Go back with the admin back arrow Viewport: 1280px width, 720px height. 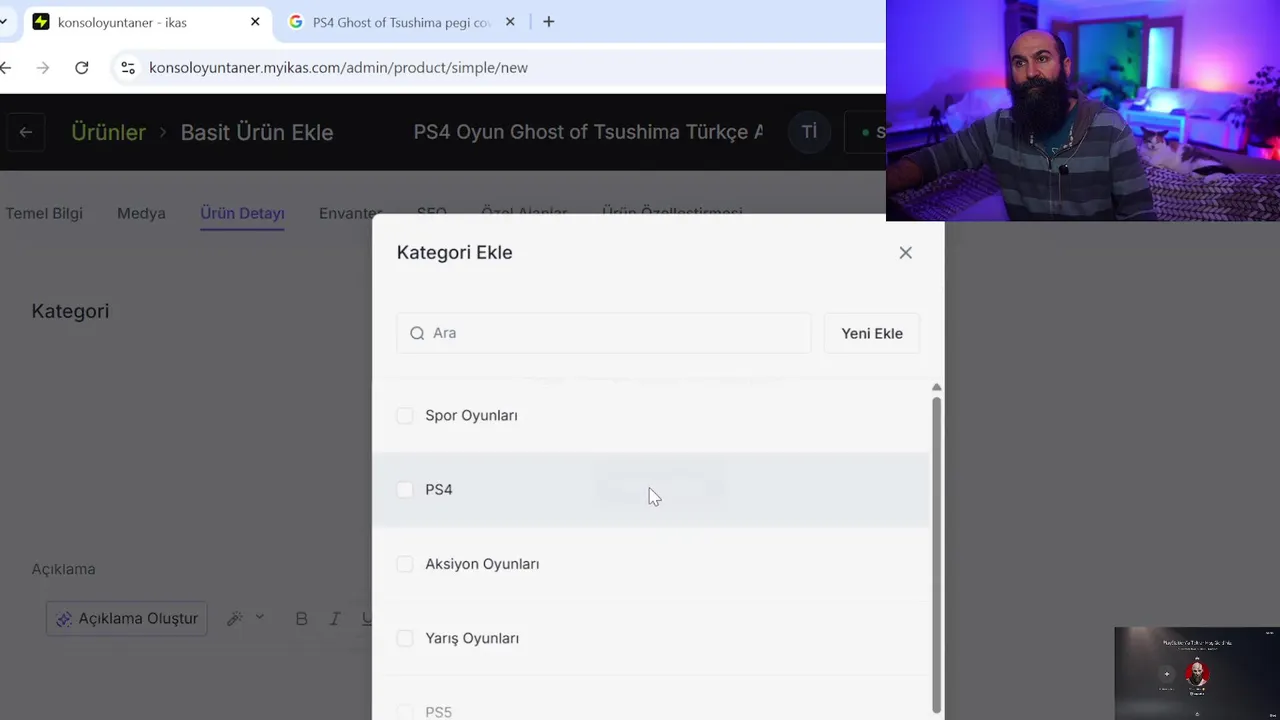(26, 132)
